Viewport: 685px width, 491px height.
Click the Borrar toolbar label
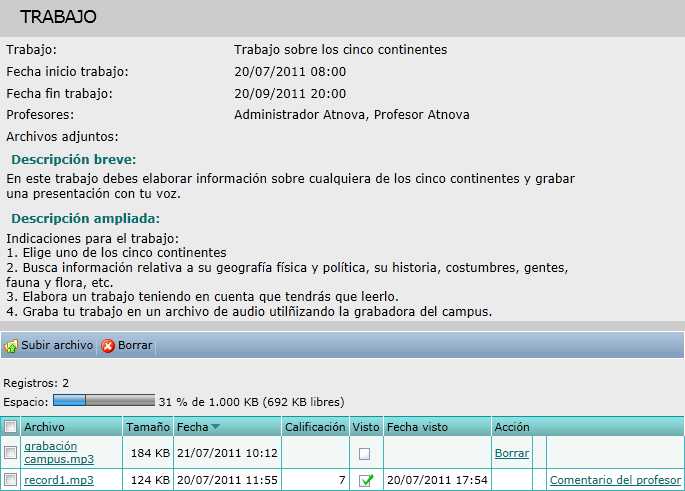click(135, 345)
